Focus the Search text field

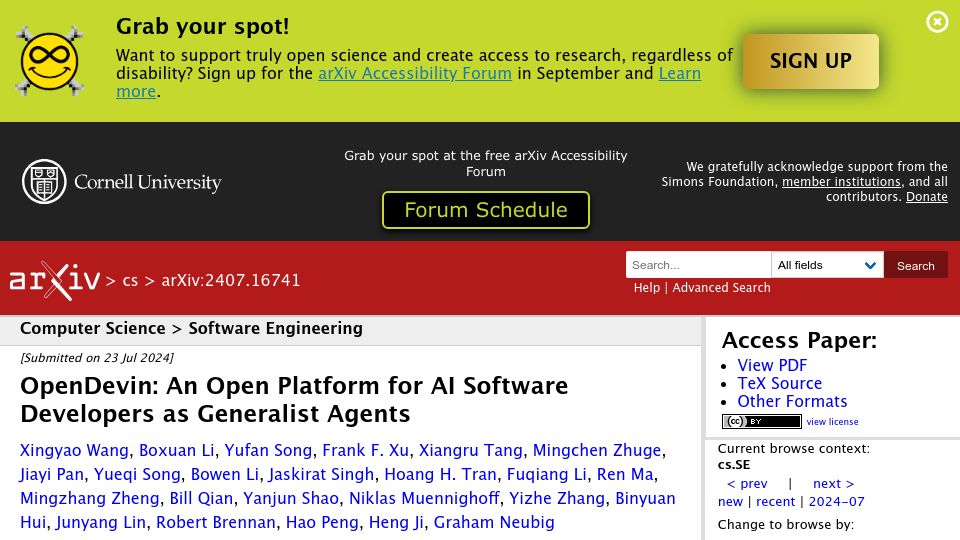coord(698,265)
